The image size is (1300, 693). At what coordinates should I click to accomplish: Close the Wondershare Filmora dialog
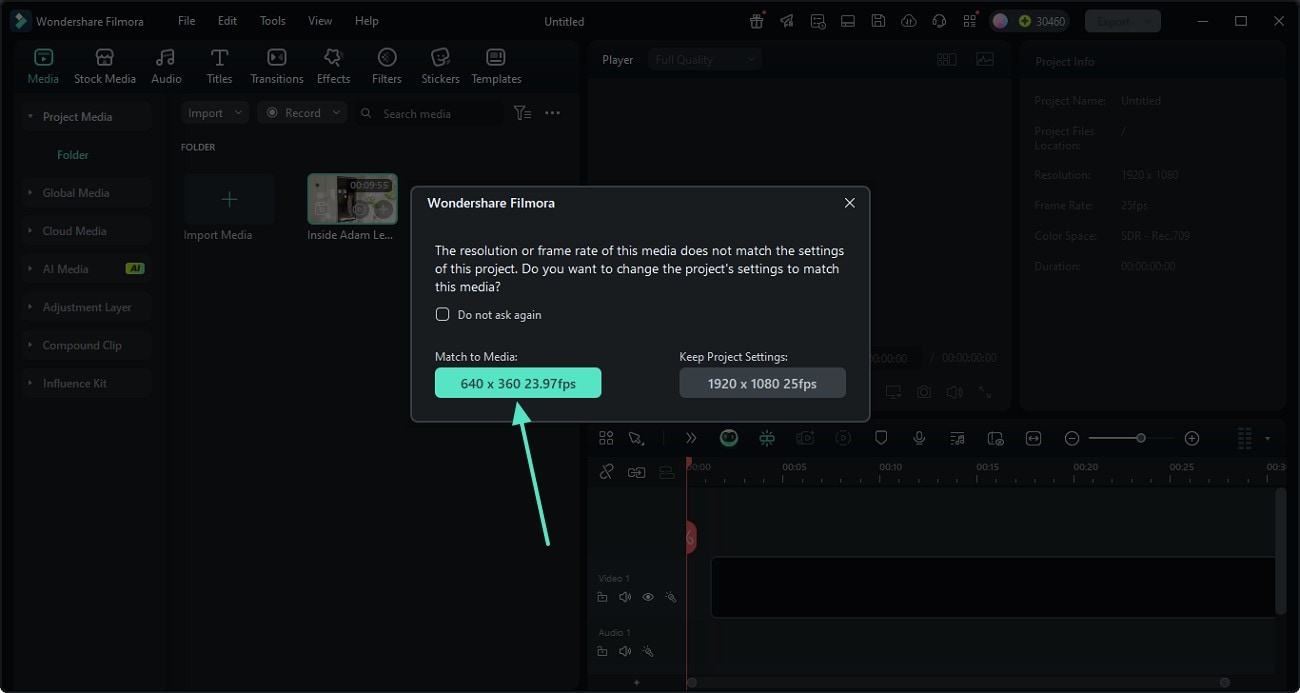(849, 203)
